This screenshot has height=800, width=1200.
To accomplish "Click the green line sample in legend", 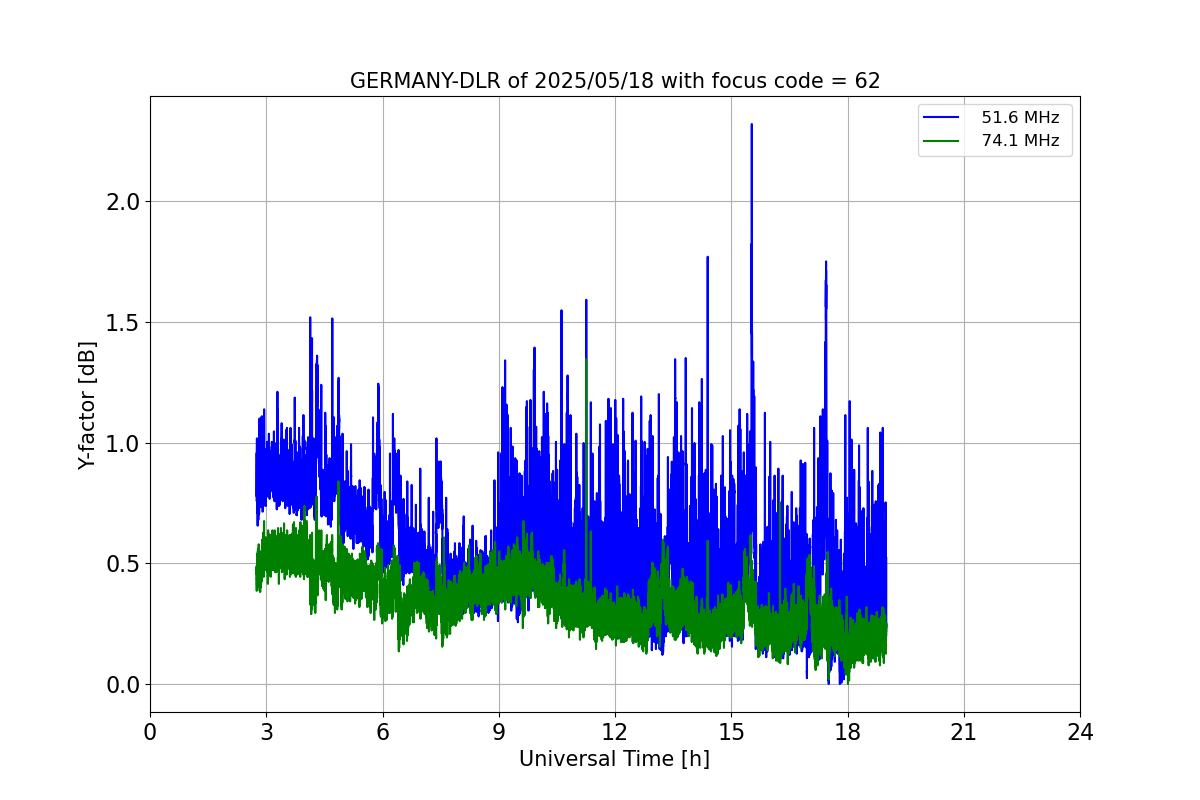I will (942, 141).
